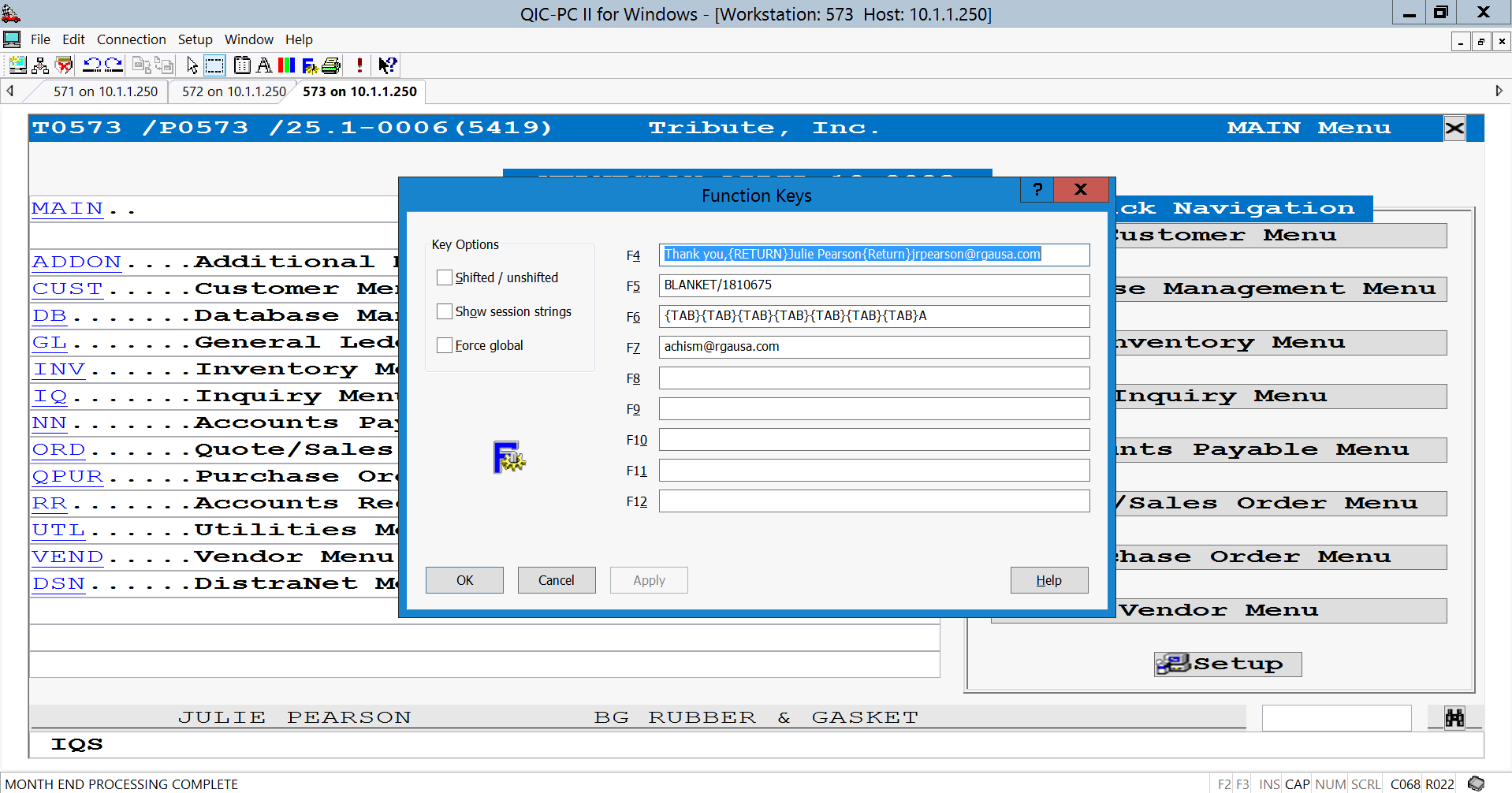This screenshot has width=1512, height=793.
Task: Click the new session monitor icon
Action: [x=17, y=65]
